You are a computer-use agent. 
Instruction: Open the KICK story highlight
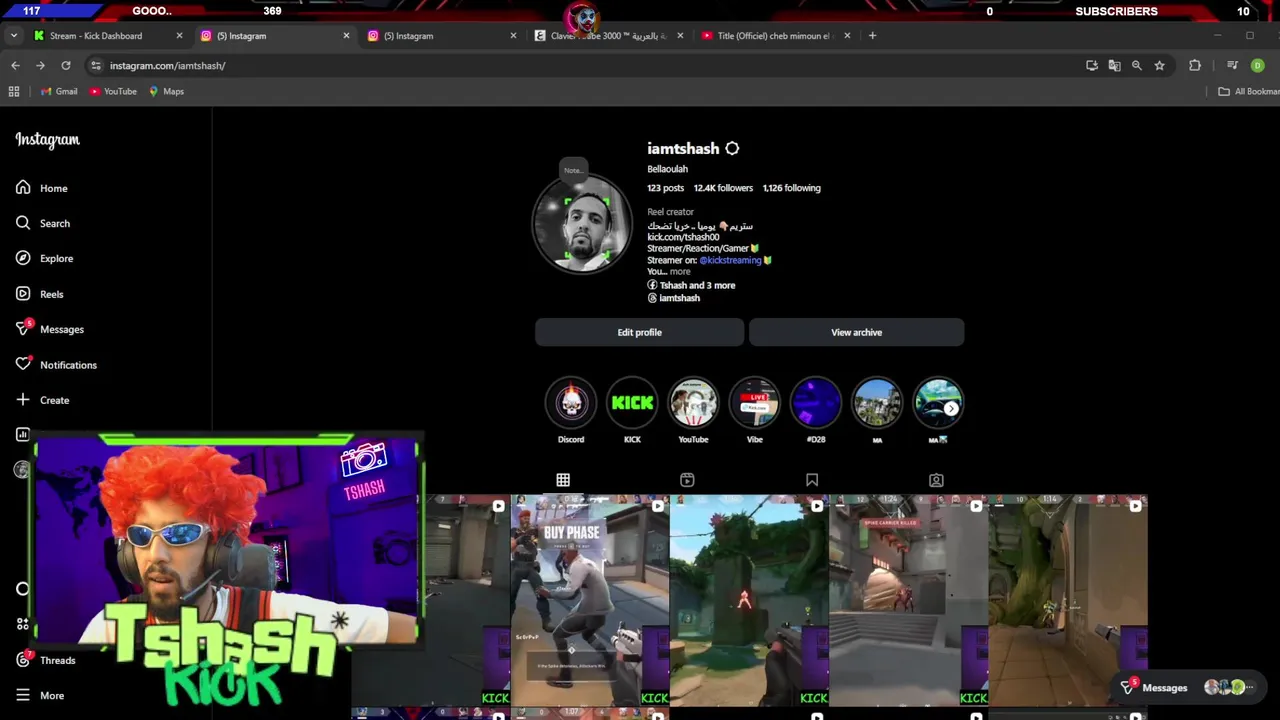tap(632, 403)
